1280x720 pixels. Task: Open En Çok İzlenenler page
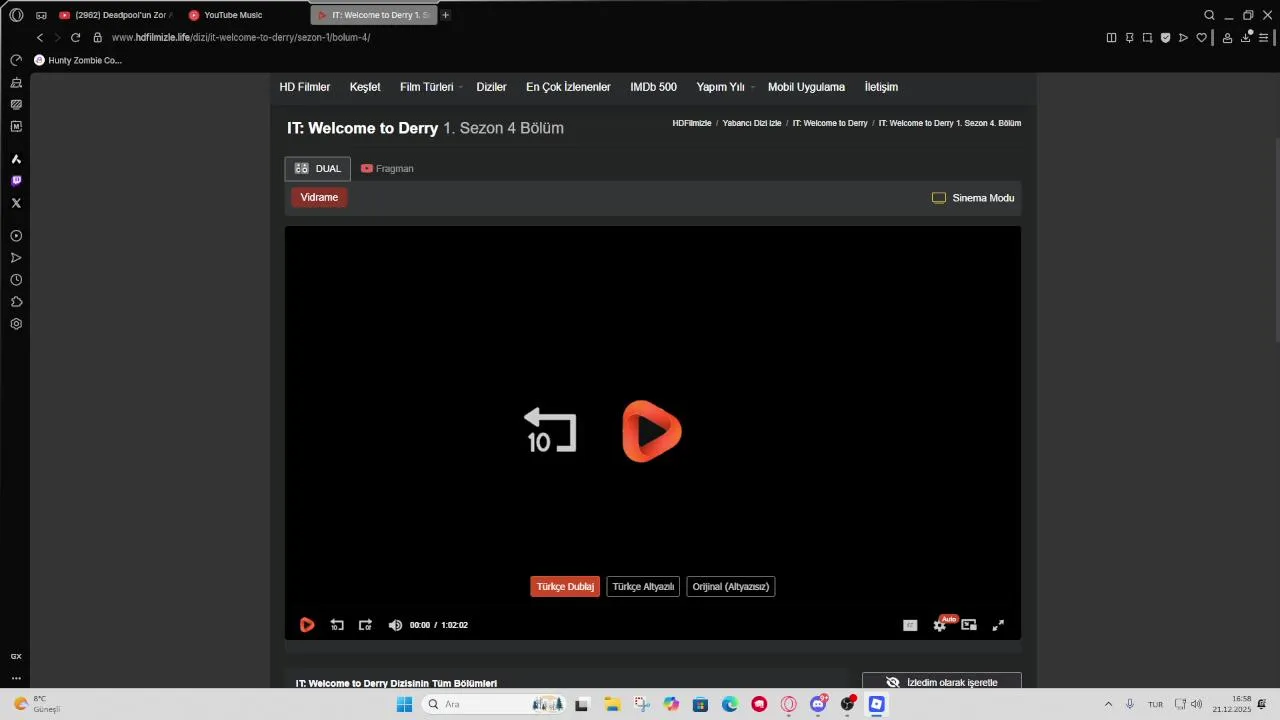pos(568,87)
